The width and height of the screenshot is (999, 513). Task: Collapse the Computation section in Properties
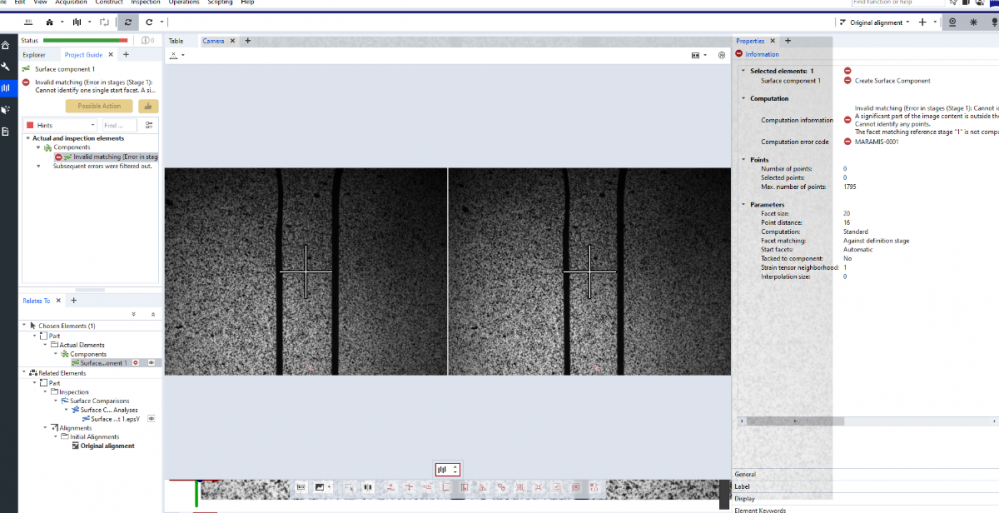744,99
